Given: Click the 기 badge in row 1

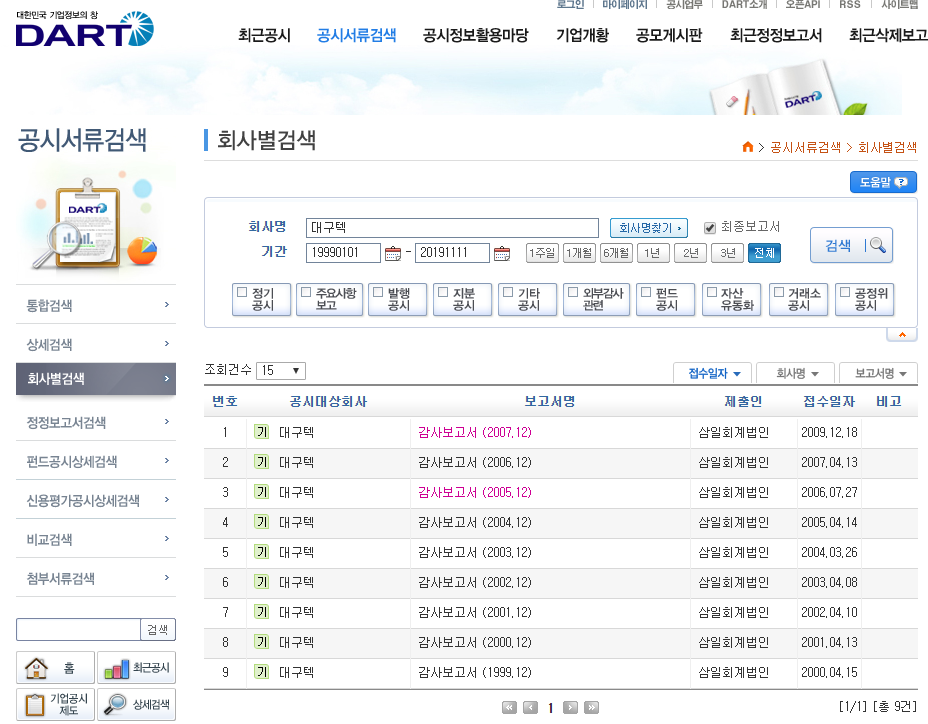Looking at the screenshot, I should [262, 432].
